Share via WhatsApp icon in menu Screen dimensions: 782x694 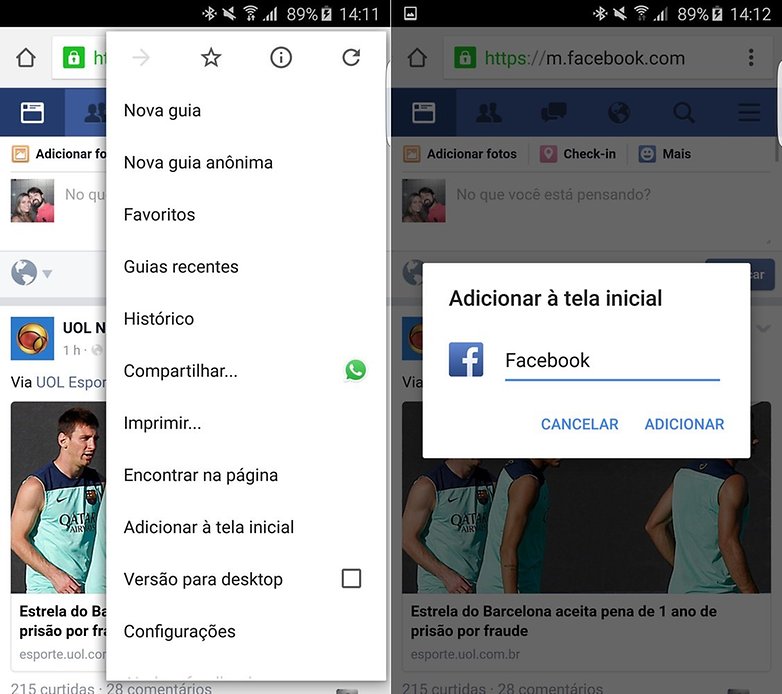tap(356, 370)
